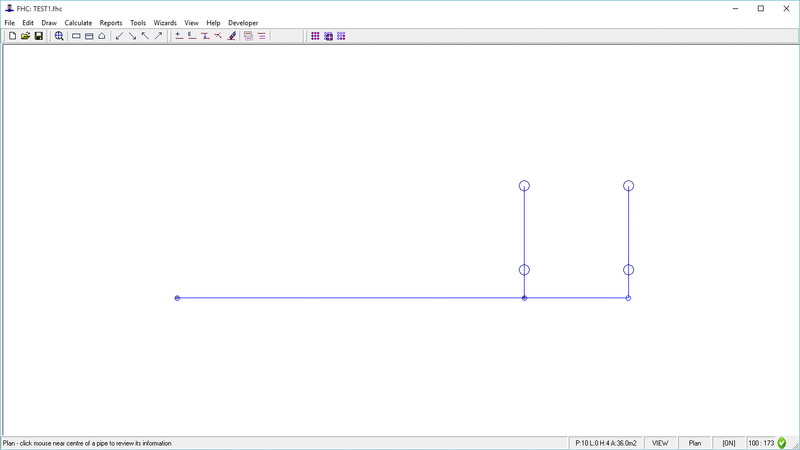Image resolution: width=800 pixels, height=450 pixels.
Task: Save the project using the floppy disk icon
Action: 38,36
